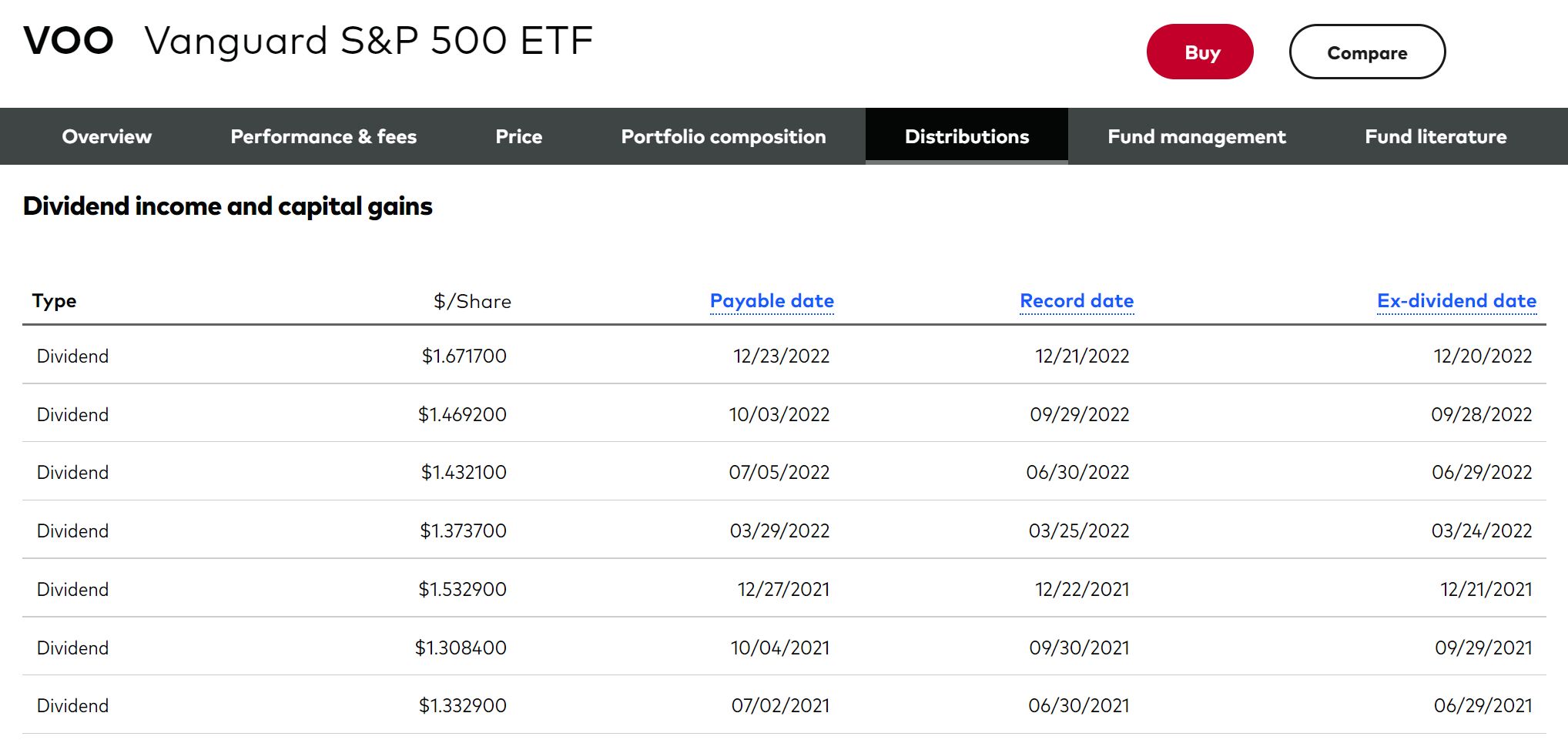Image resolution: width=1568 pixels, height=743 pixels.
Task: Click the 06/30/2022 record date cell
Action: coord(1077,473)
